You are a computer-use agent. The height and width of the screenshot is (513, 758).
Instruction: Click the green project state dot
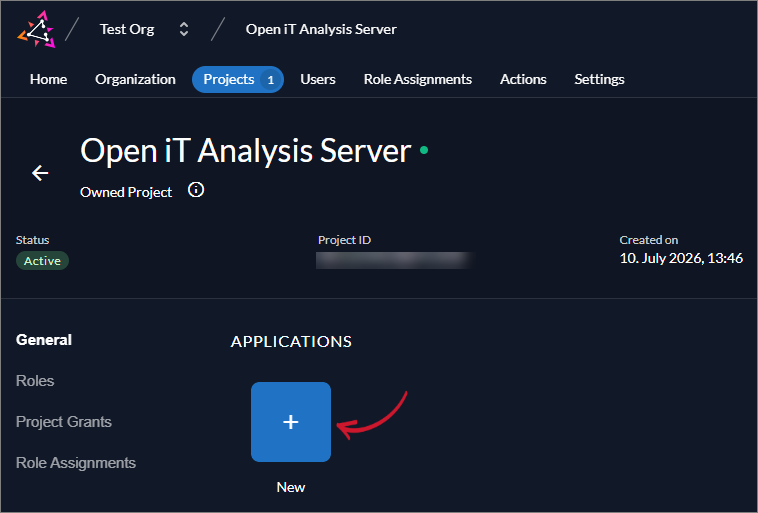[x=424, y=150]
